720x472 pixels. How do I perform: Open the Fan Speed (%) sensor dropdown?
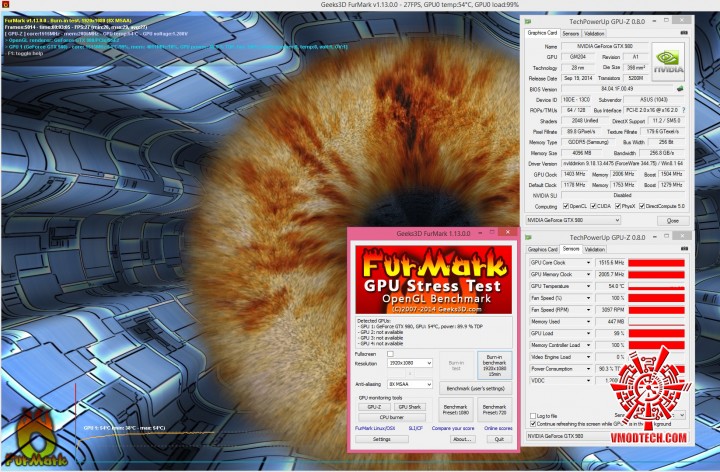click(588, 298)
